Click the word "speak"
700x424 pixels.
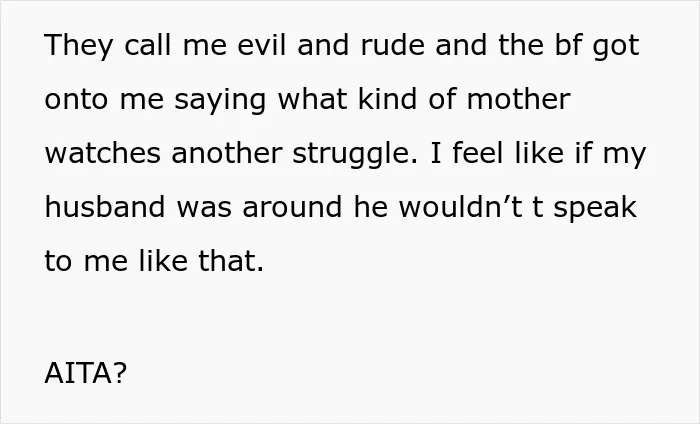(595, 209)
